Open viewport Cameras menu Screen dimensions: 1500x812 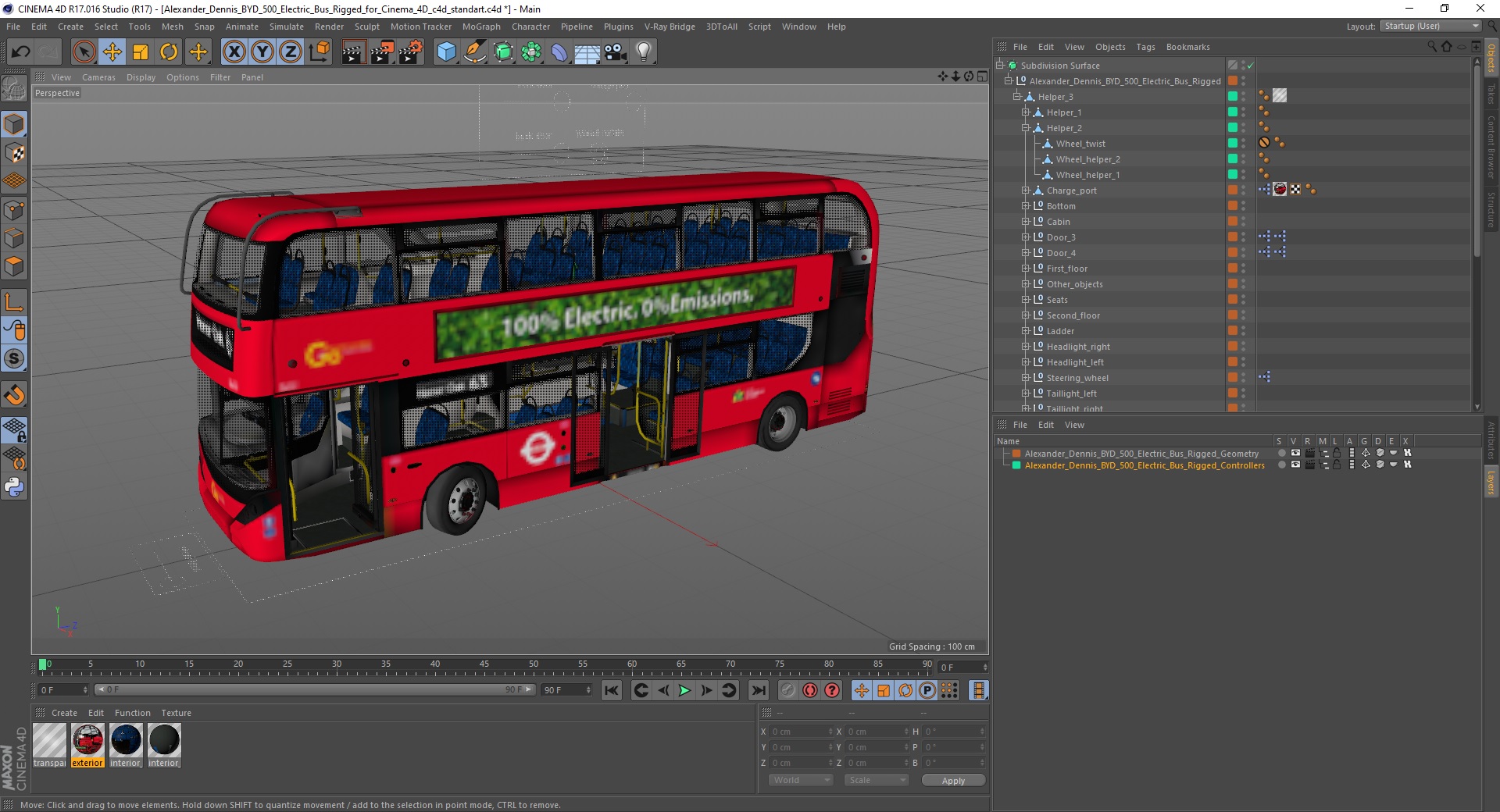coord(98,77)
